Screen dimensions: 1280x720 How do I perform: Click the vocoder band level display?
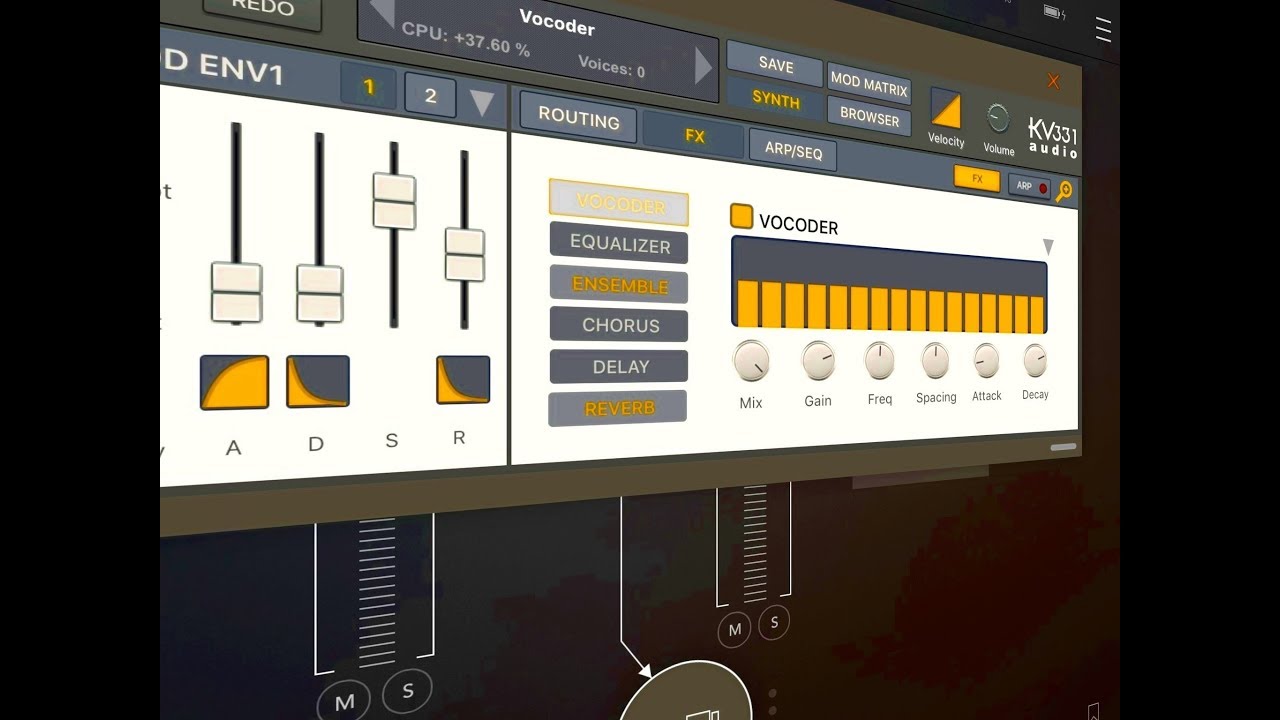click(889, 283)
